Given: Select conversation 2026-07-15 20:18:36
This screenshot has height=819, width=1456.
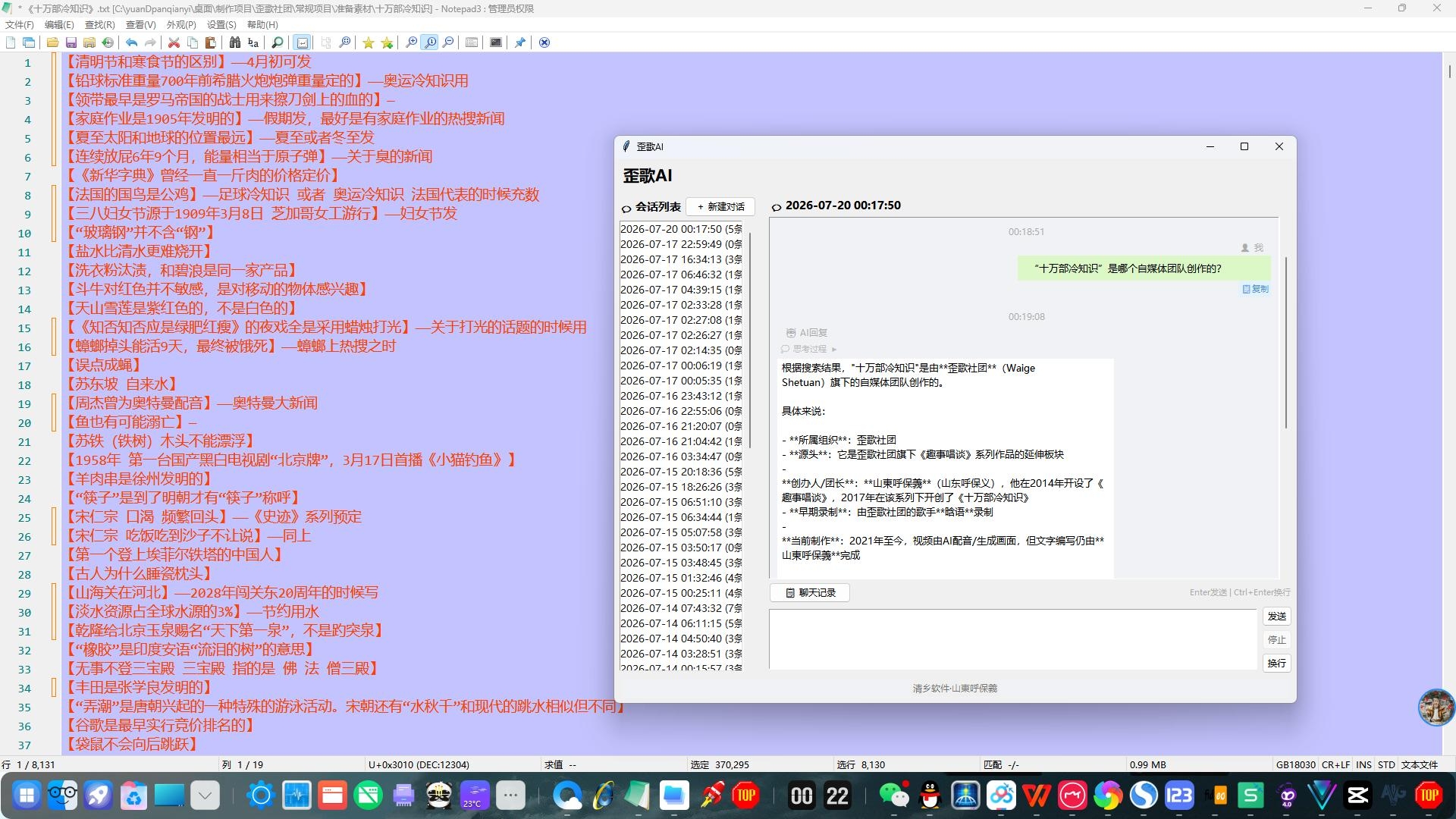Looking at the screenshot, I should pyautogui.click(x=681, y=472).
